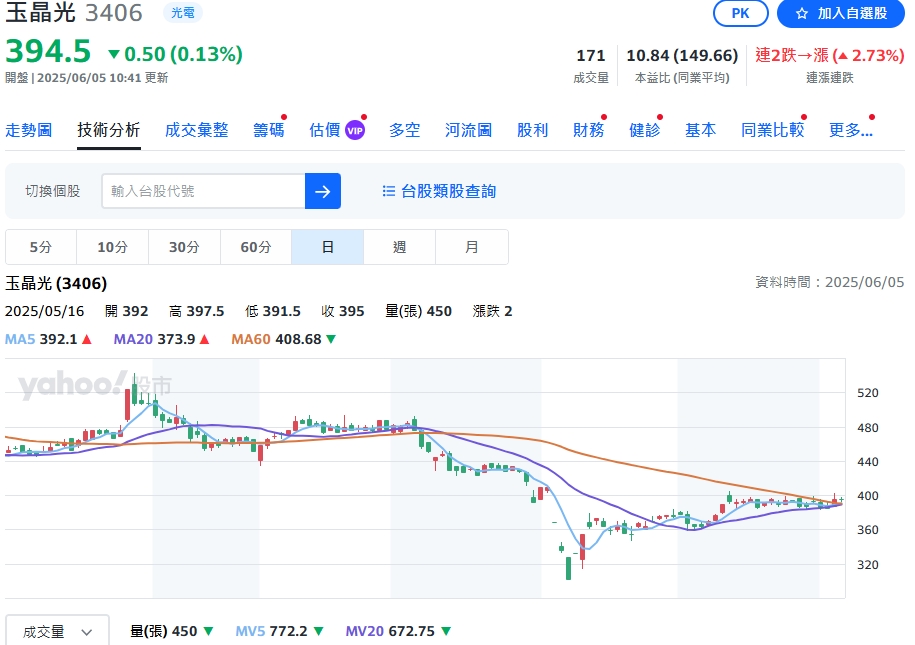Click the 520 price axis label

coord(867,393)
